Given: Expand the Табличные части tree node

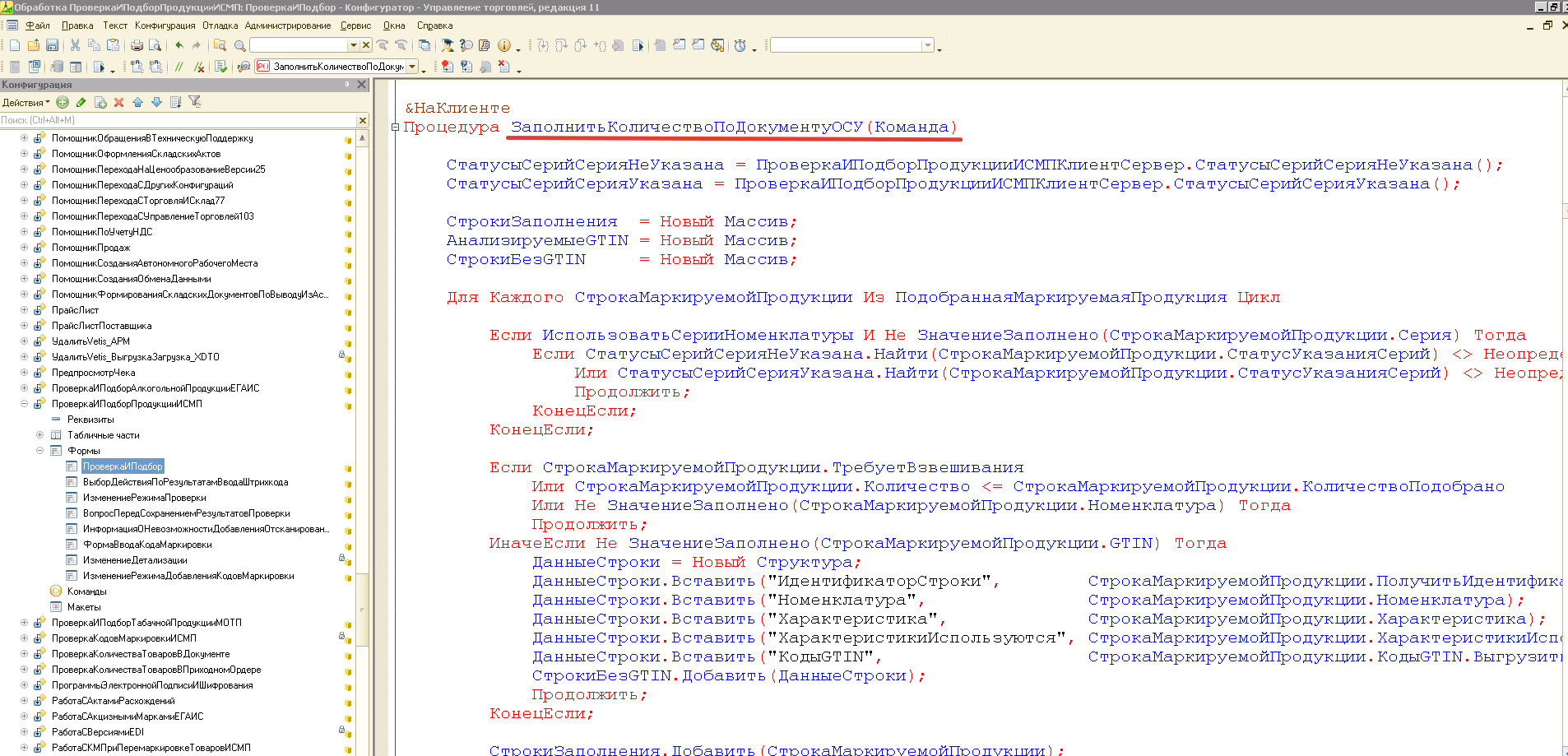Looking at the screenshot, I should click(x=39, y=435).
